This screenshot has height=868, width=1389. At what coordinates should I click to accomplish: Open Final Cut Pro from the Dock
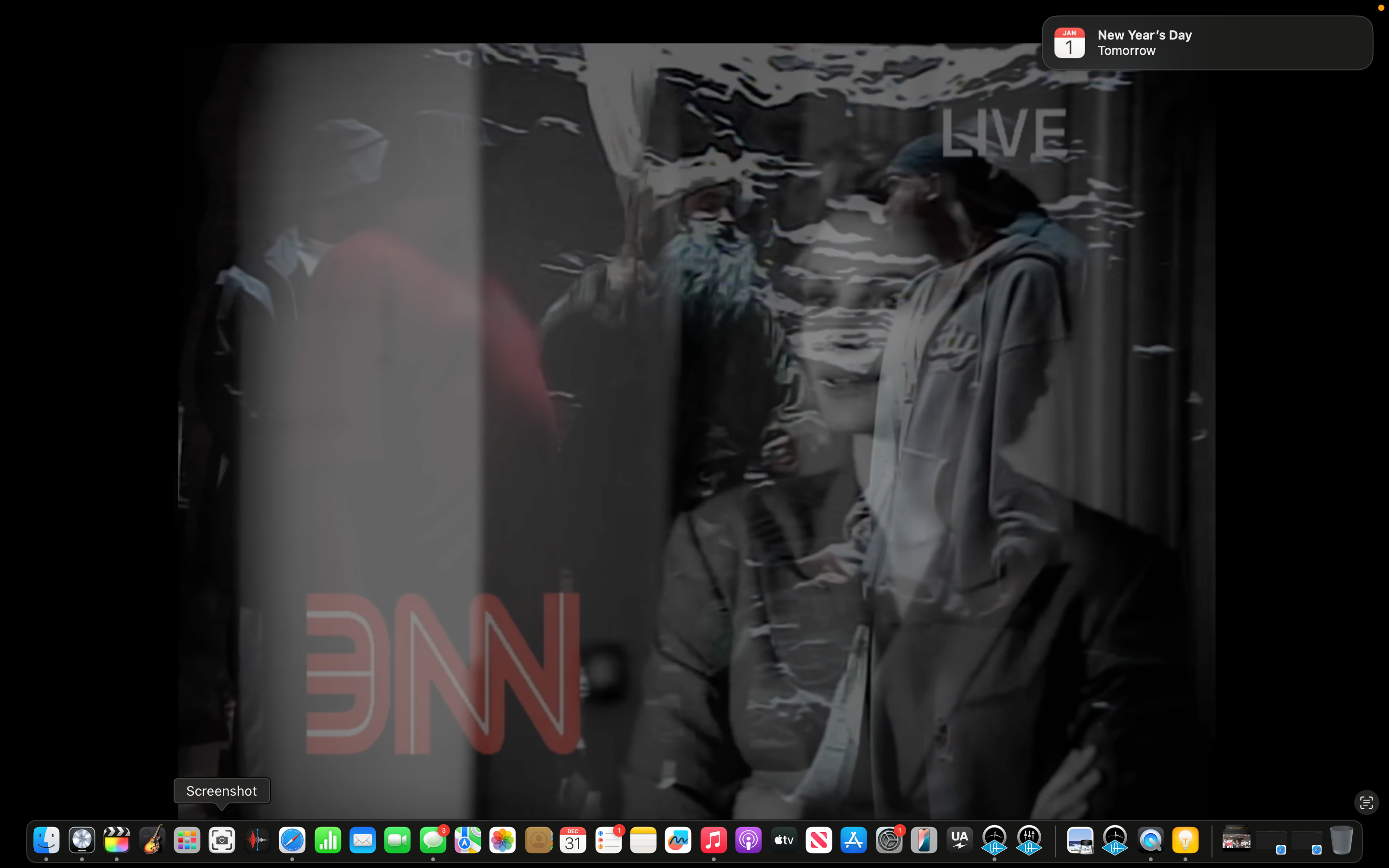(117, 841)
